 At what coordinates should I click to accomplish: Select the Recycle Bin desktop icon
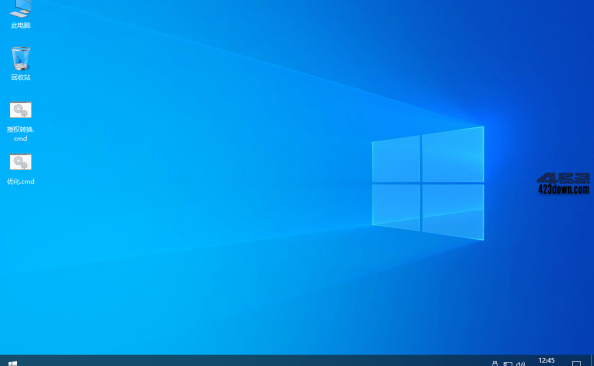tap(20, 64)
